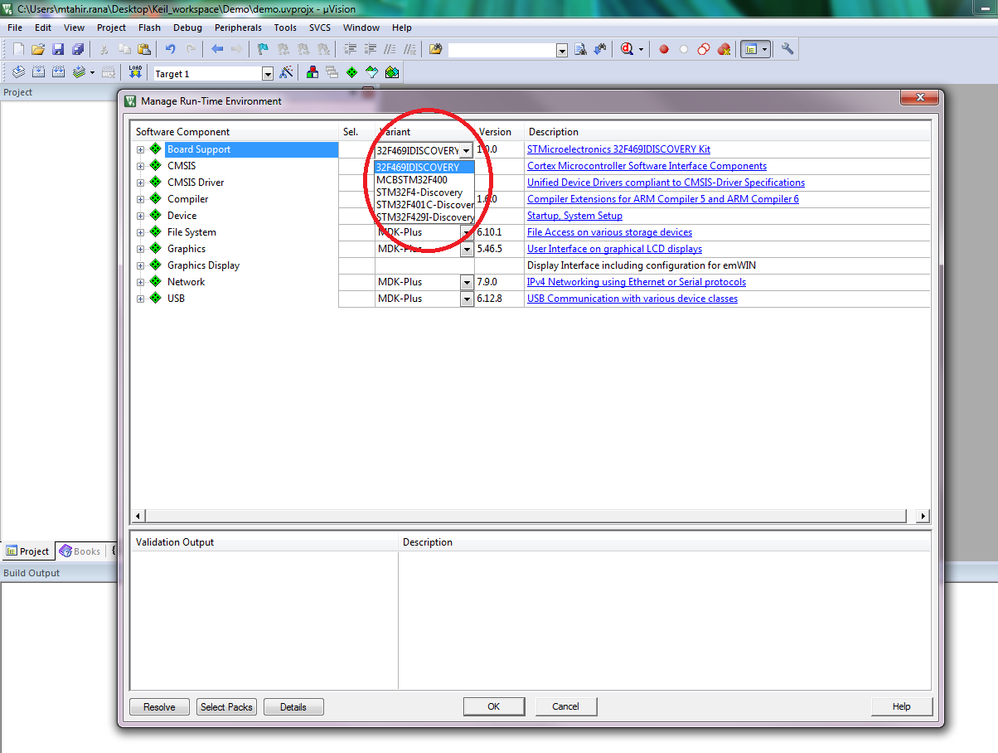Click the Paste clipboard icon
Screen dimensions: 998x753
144,49
